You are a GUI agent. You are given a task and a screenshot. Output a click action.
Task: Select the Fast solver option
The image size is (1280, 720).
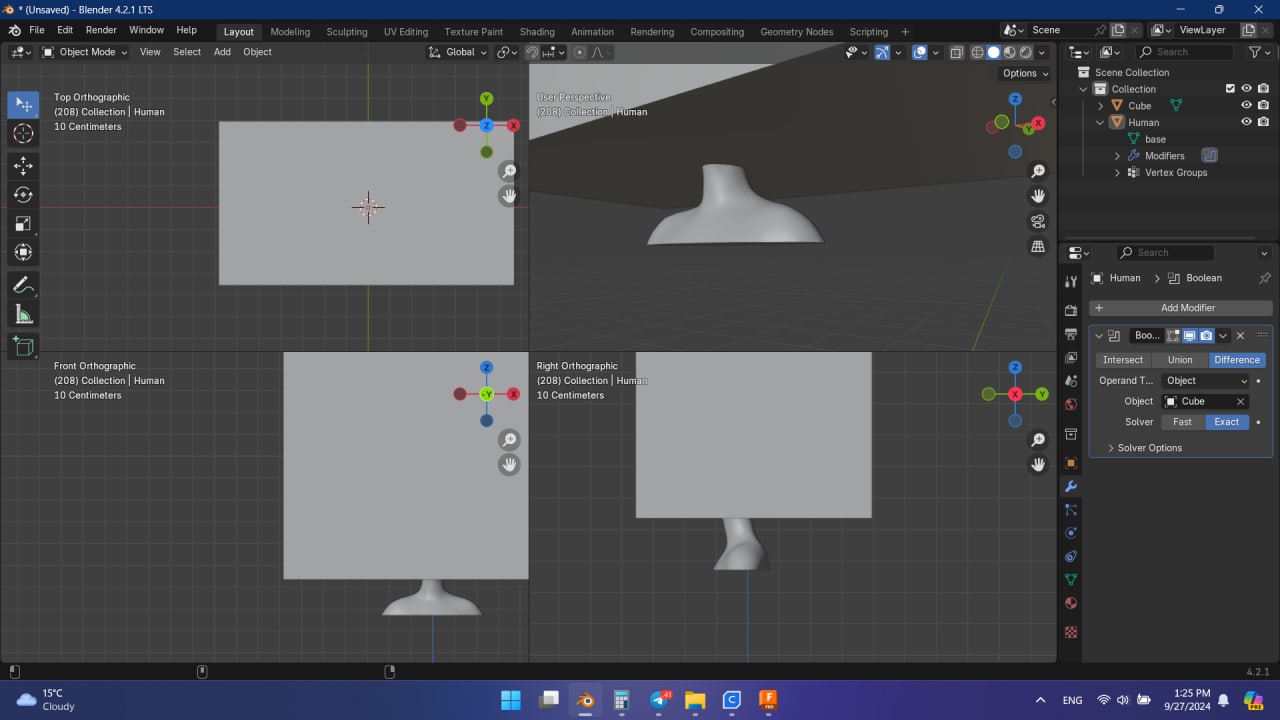pos(1182,422)
